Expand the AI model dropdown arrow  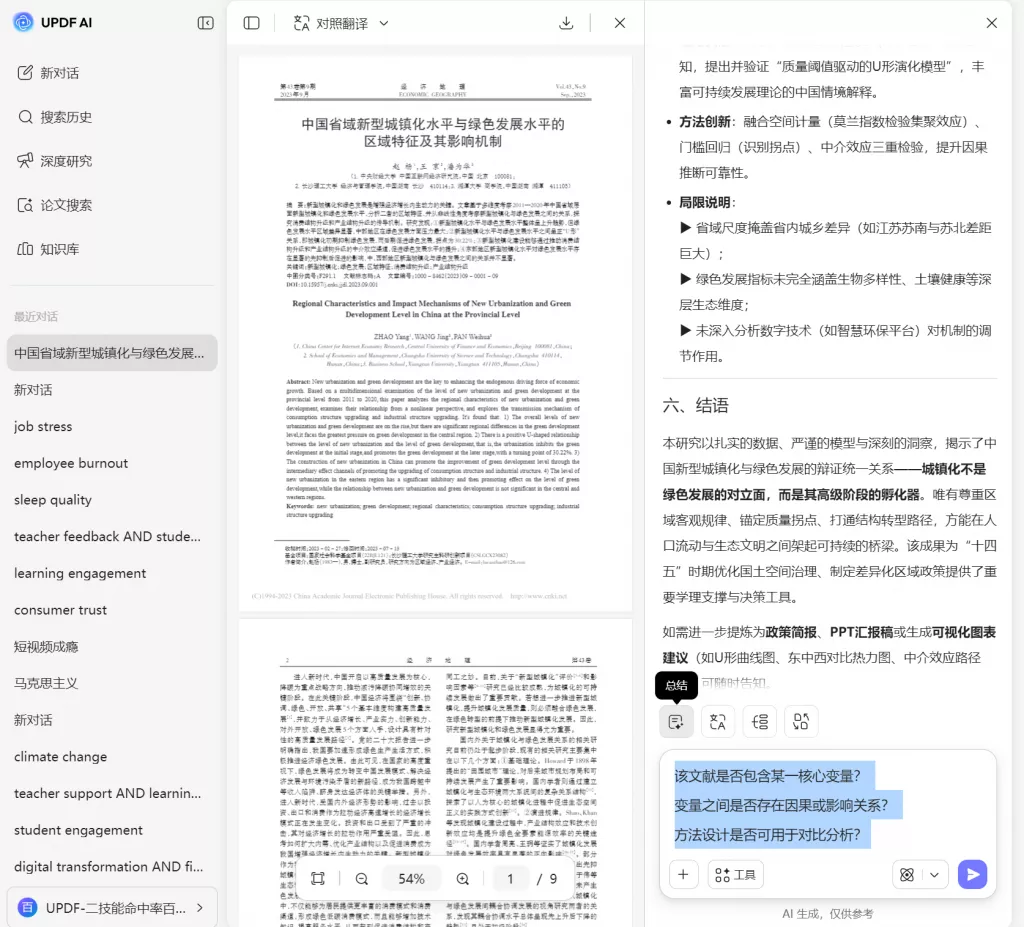(x=935, y=875)
